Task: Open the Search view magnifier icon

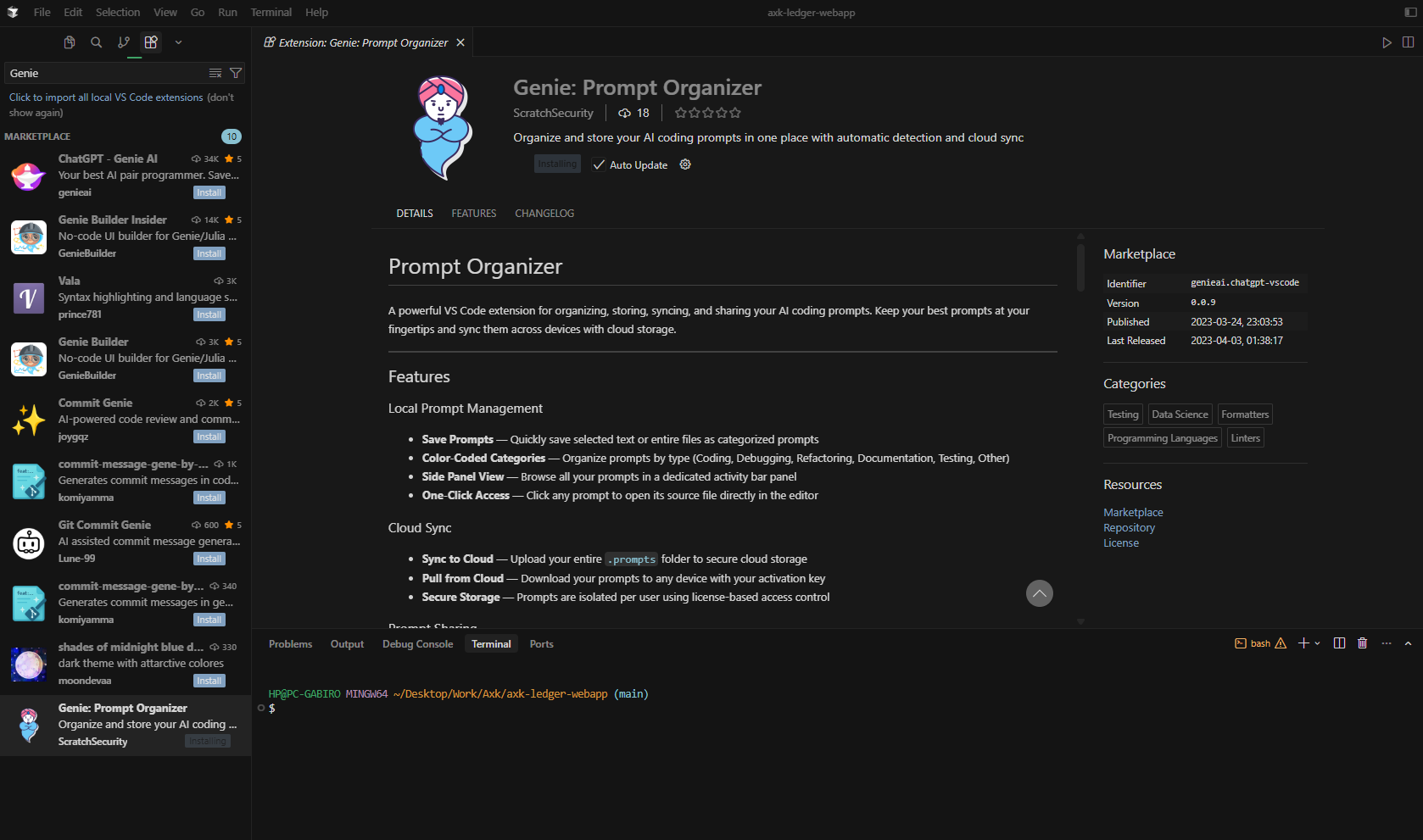Action: 97,42
